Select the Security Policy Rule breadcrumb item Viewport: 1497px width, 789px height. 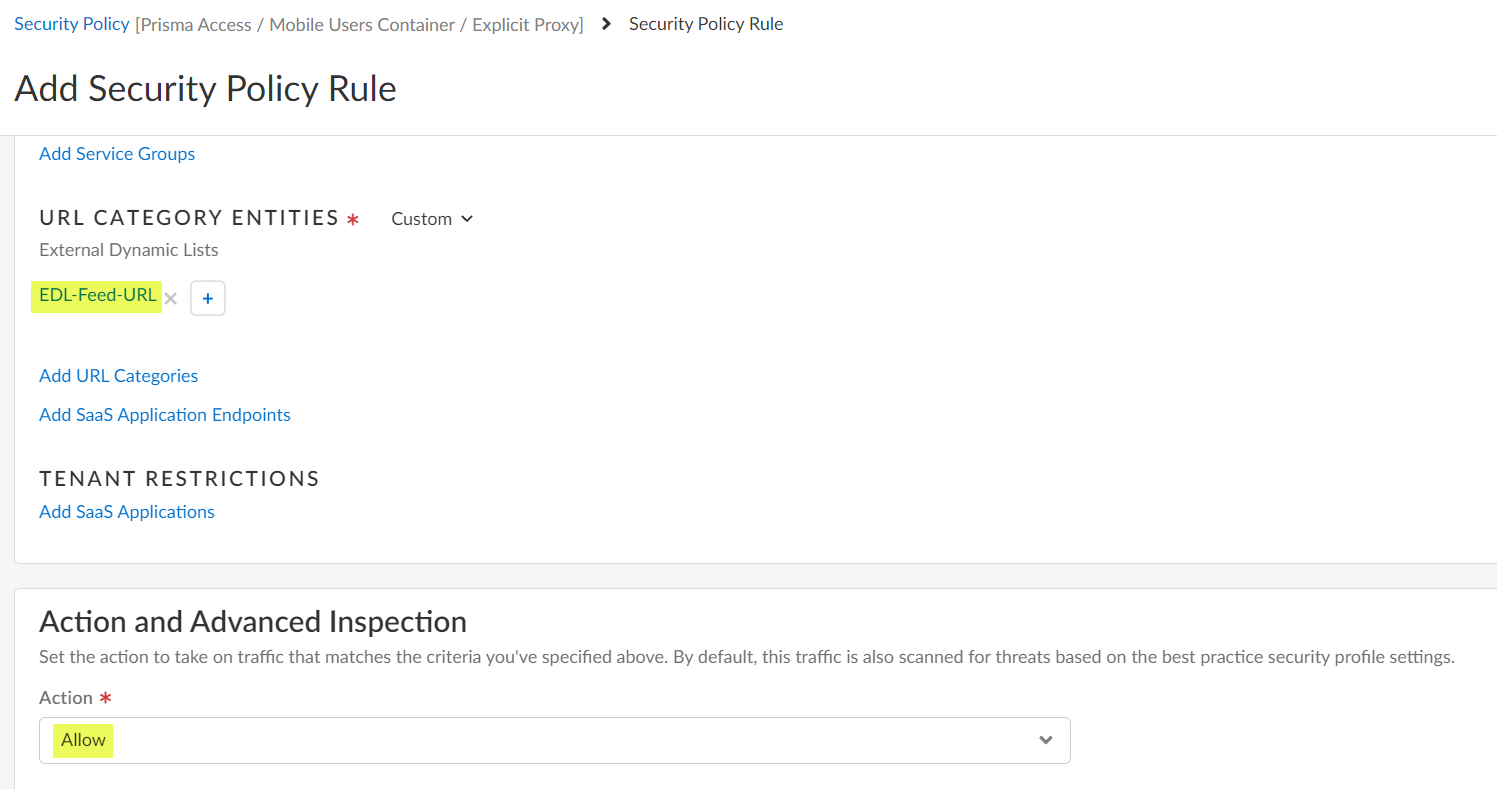(x=706, y=23)
